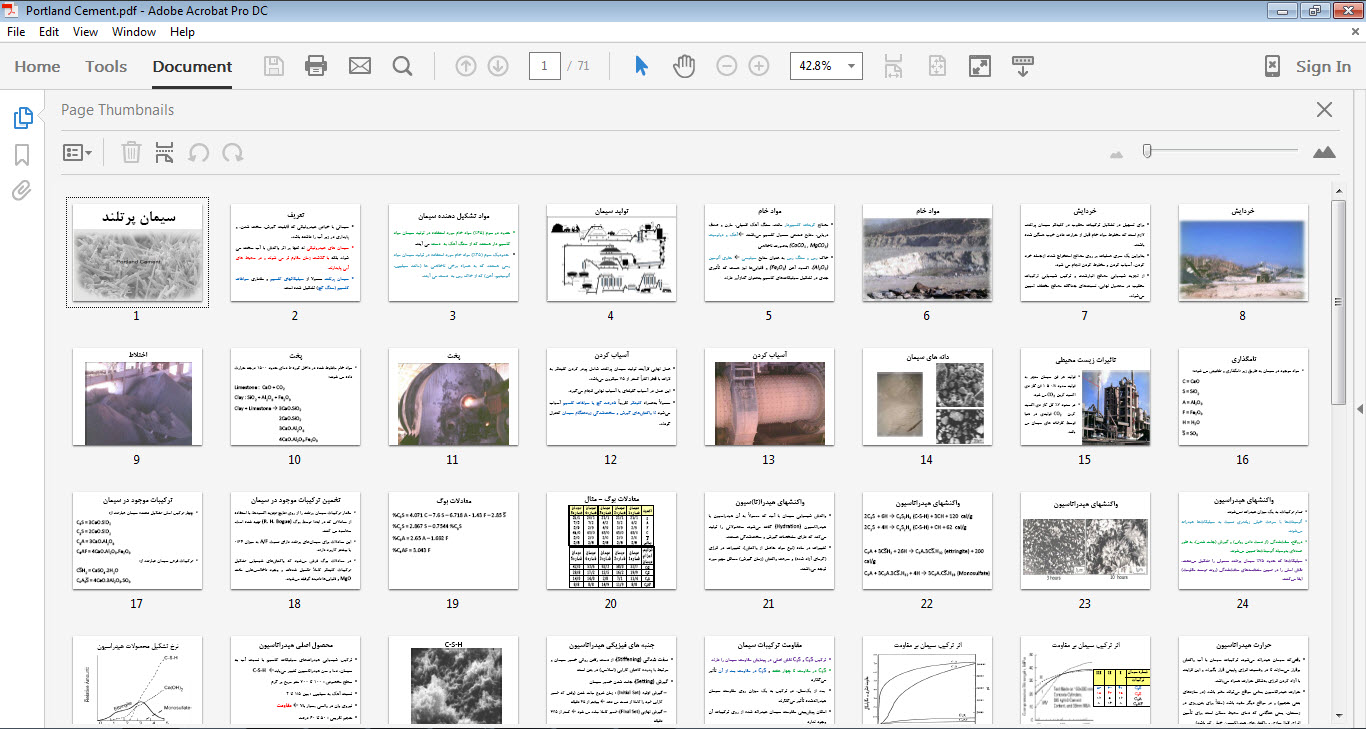Reduce thumbnail size small mountain icon
This screenshot has height=729, width=1366.
point(1117,153)
